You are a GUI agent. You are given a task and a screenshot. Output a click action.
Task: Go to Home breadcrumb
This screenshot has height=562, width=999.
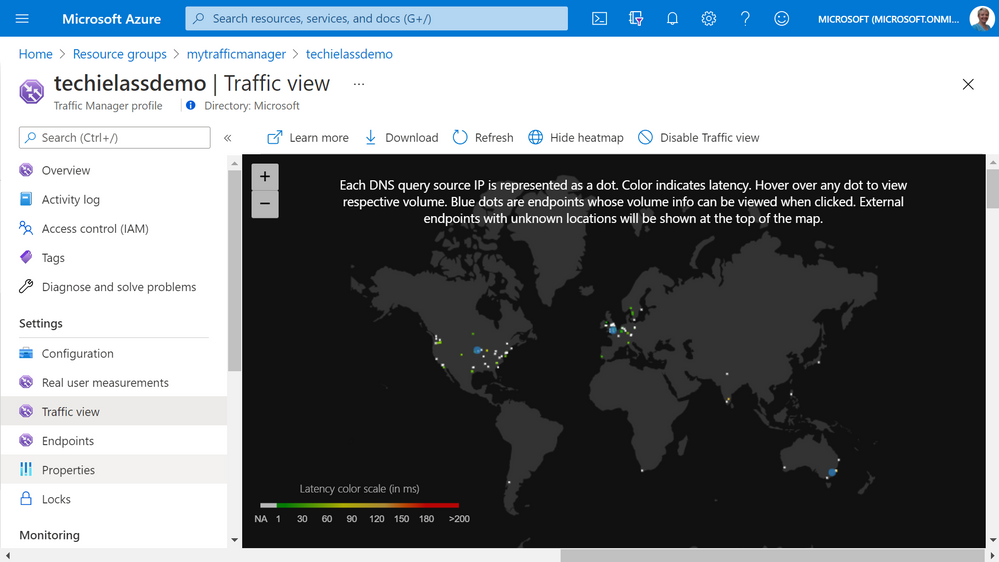(36, 54)
